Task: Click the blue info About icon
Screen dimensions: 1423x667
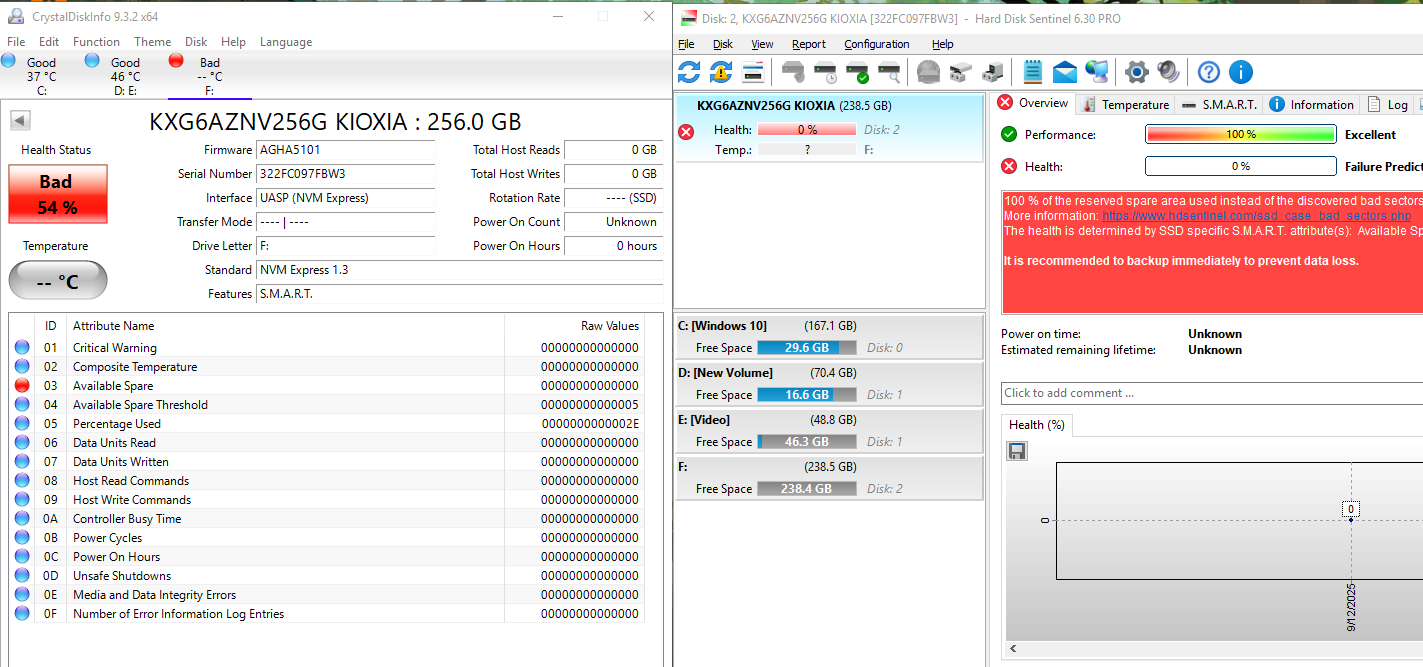Action: tap(1241, 72)
